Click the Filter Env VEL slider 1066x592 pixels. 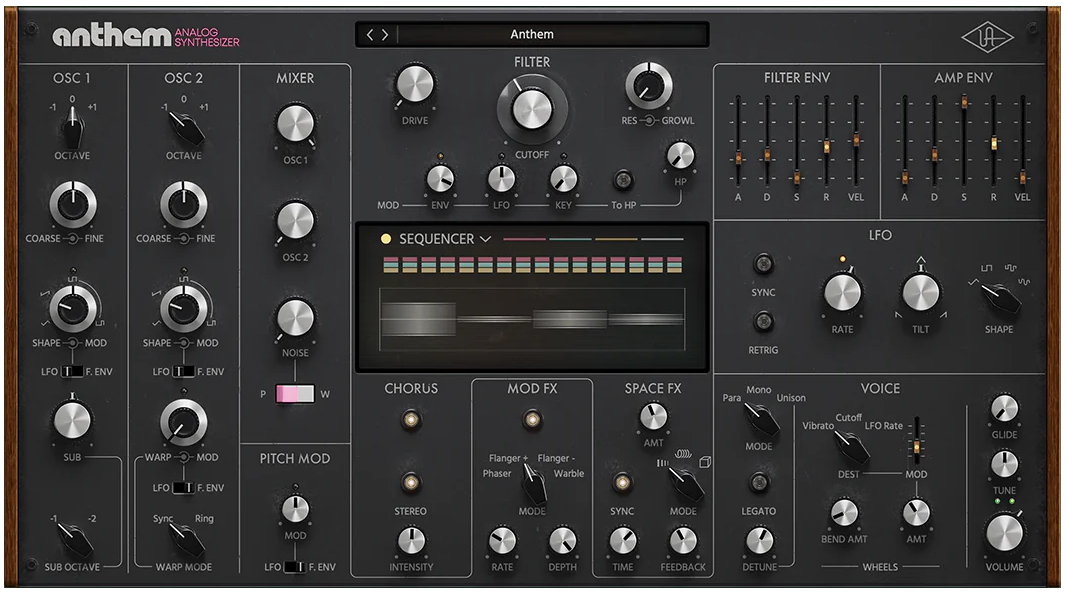(856, 140)
